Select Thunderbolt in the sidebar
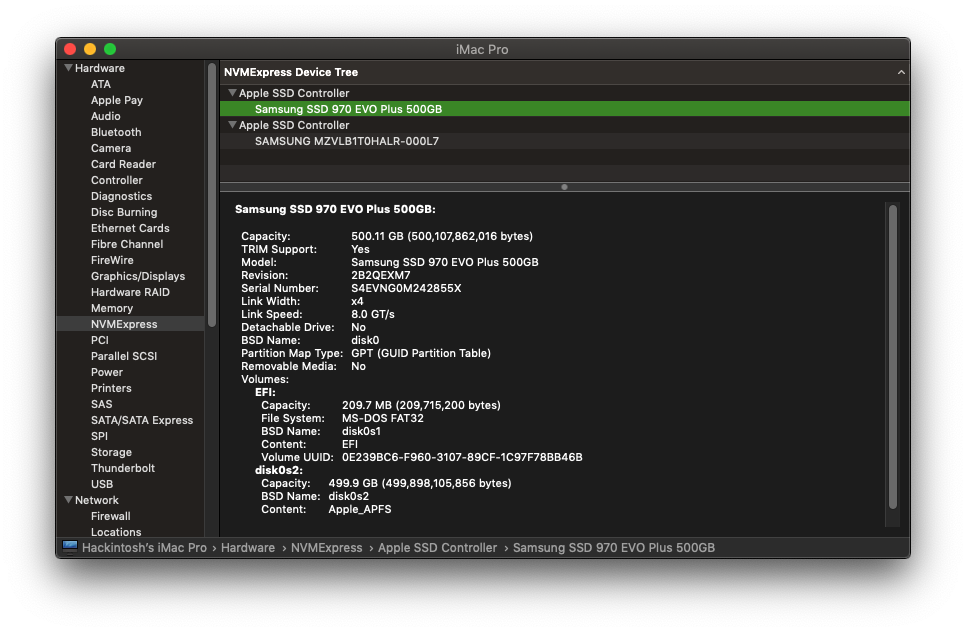The image size is (966, 632). tap(123, 468)
